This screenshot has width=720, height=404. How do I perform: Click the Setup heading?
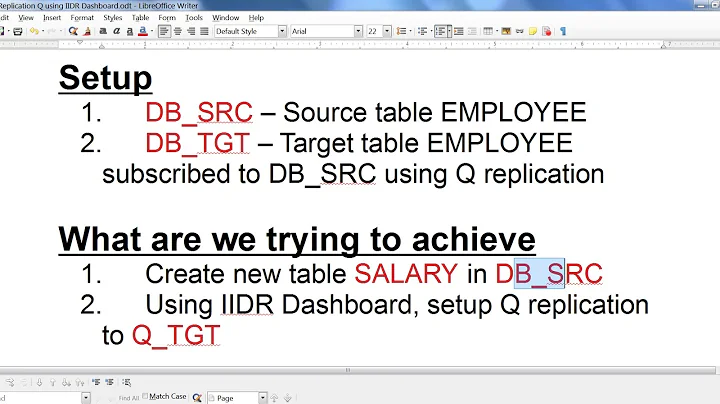pyautogui.click(x=105, y=79)
